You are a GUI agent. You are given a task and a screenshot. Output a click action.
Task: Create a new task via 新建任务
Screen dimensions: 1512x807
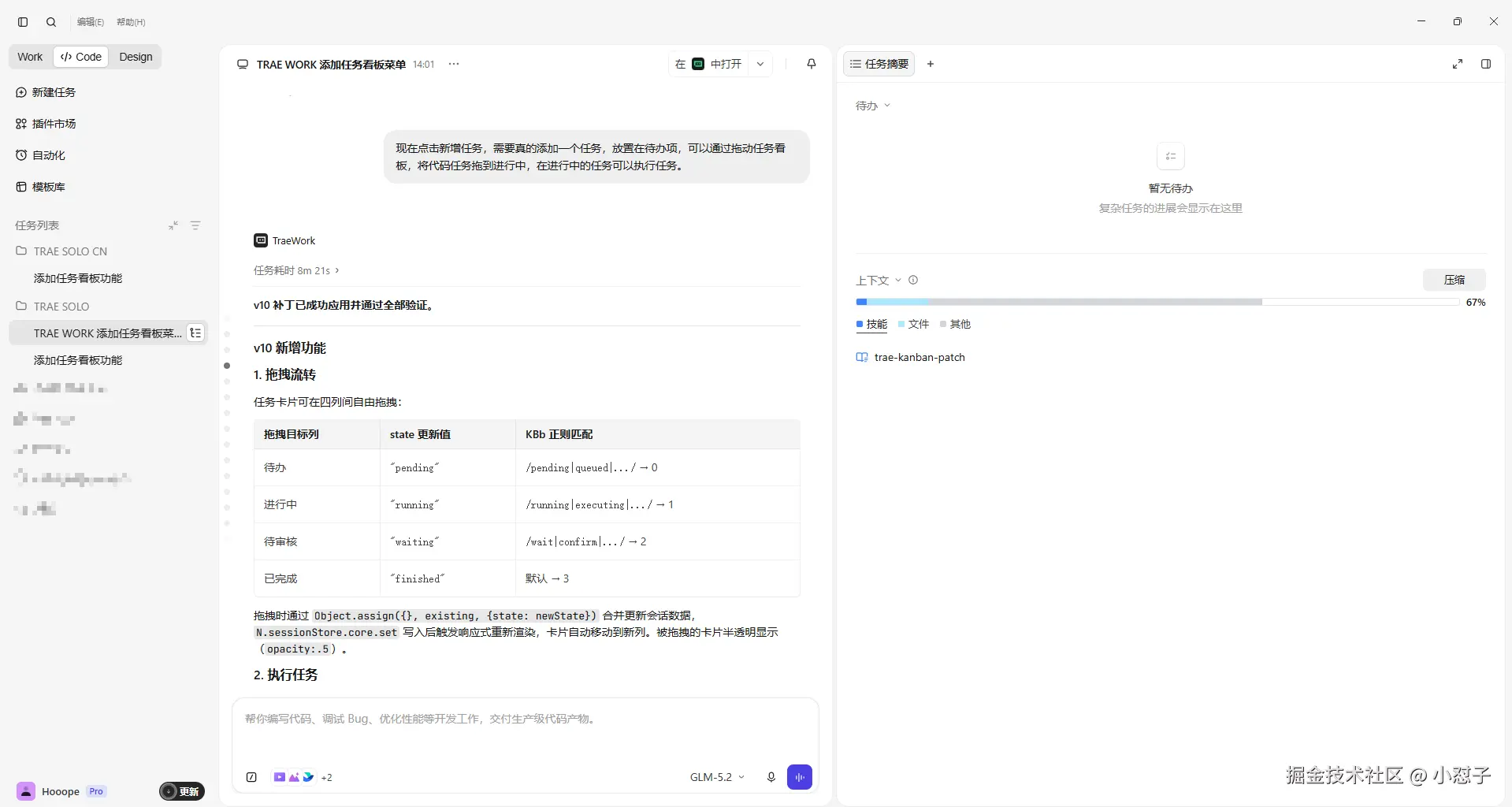pos(46,92)
